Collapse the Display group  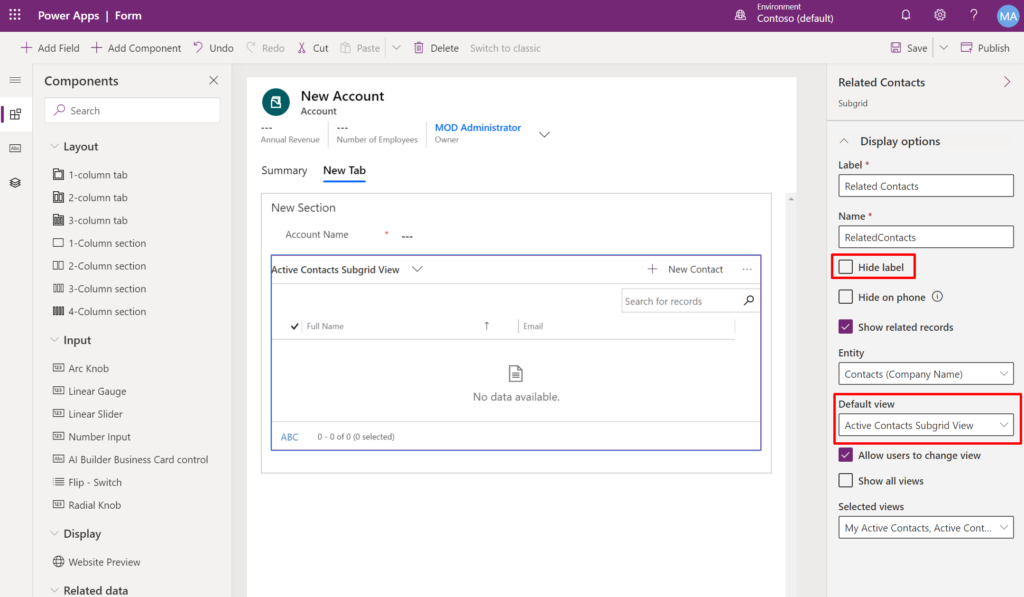click(x=54, y=533)
